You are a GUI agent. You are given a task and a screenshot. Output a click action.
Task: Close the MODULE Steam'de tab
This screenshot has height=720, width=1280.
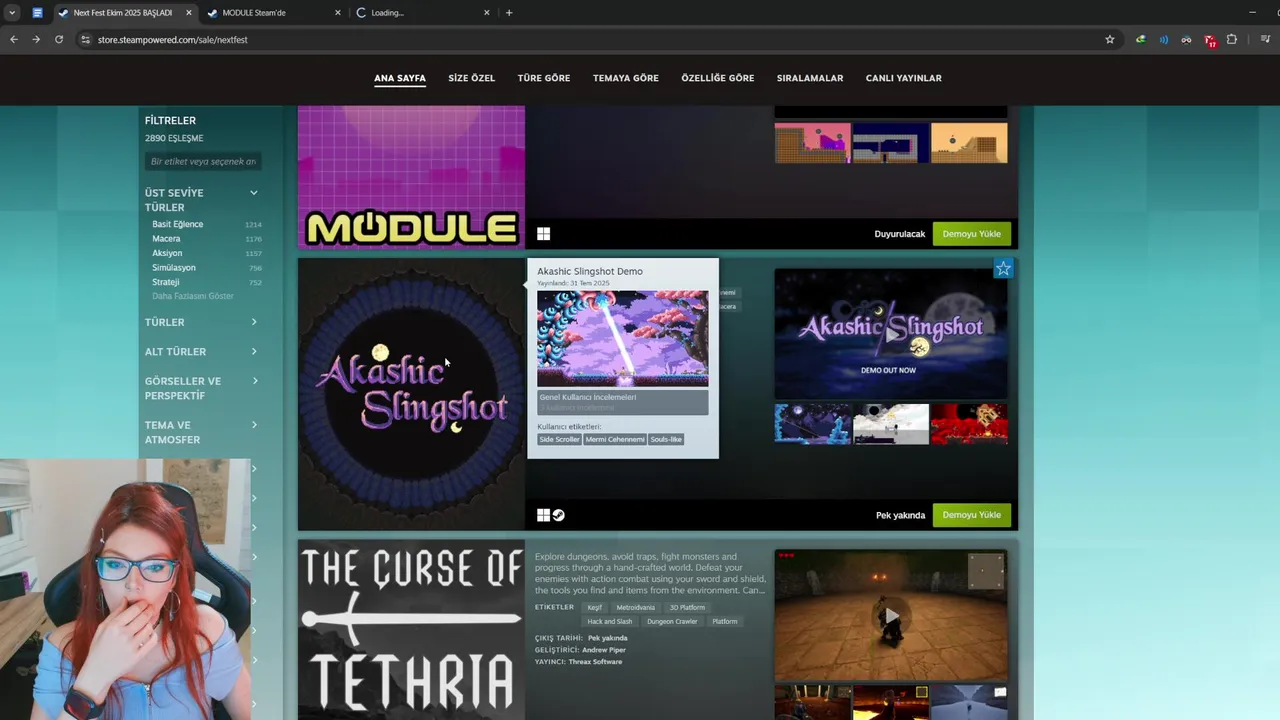click(x=338, y=13)
